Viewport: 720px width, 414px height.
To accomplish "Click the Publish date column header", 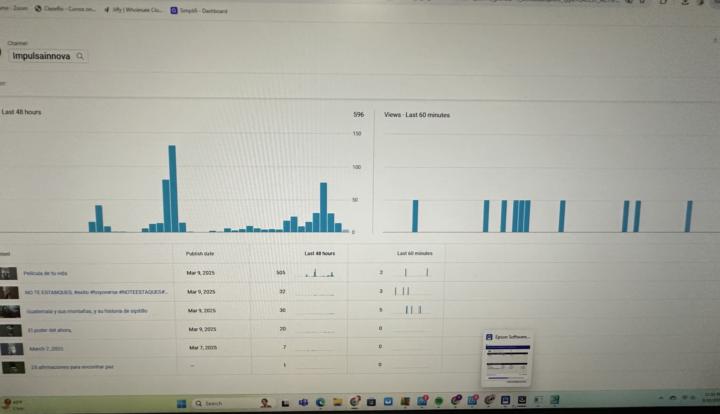I will pyautogui.click(x=200, y=253).
